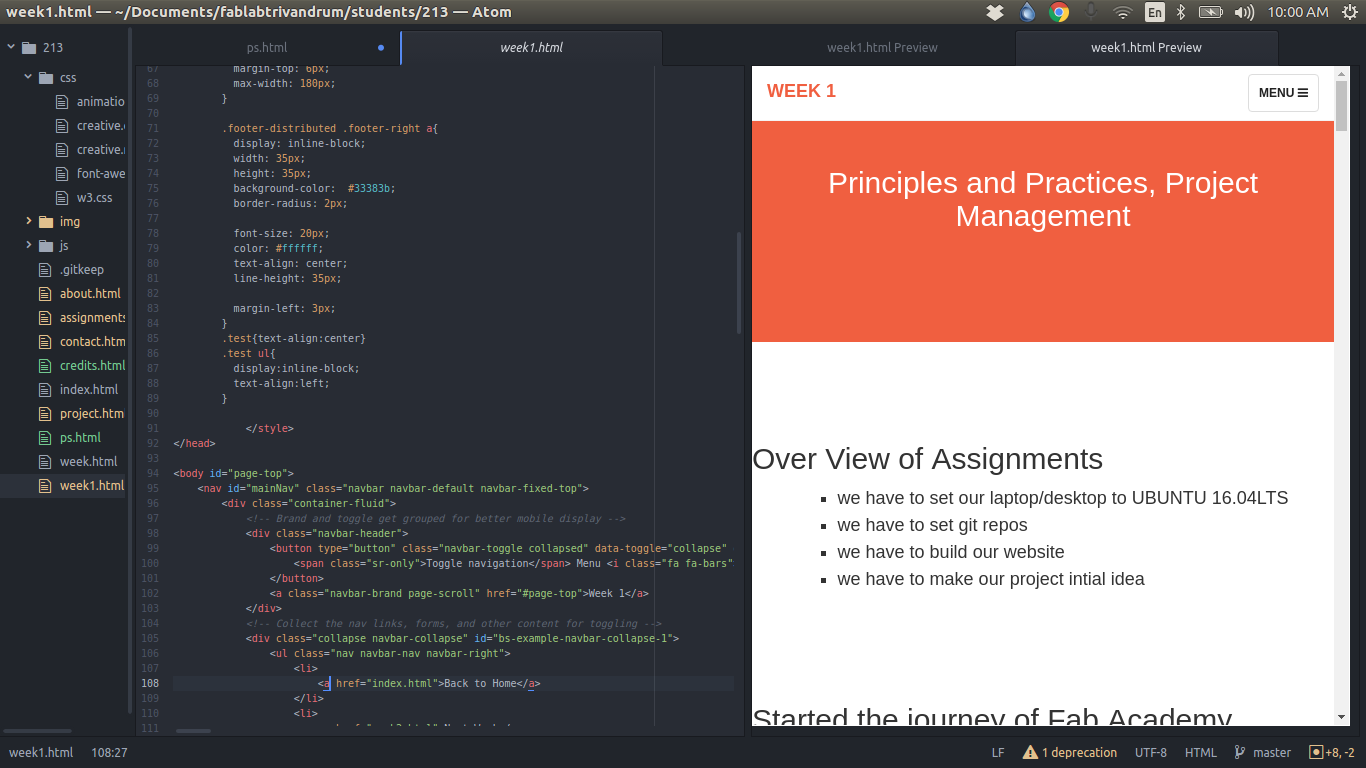This screenshot has height=768, width=1366.
Task: Collapse the css folder in tree view
Action: tap(68, 77)
